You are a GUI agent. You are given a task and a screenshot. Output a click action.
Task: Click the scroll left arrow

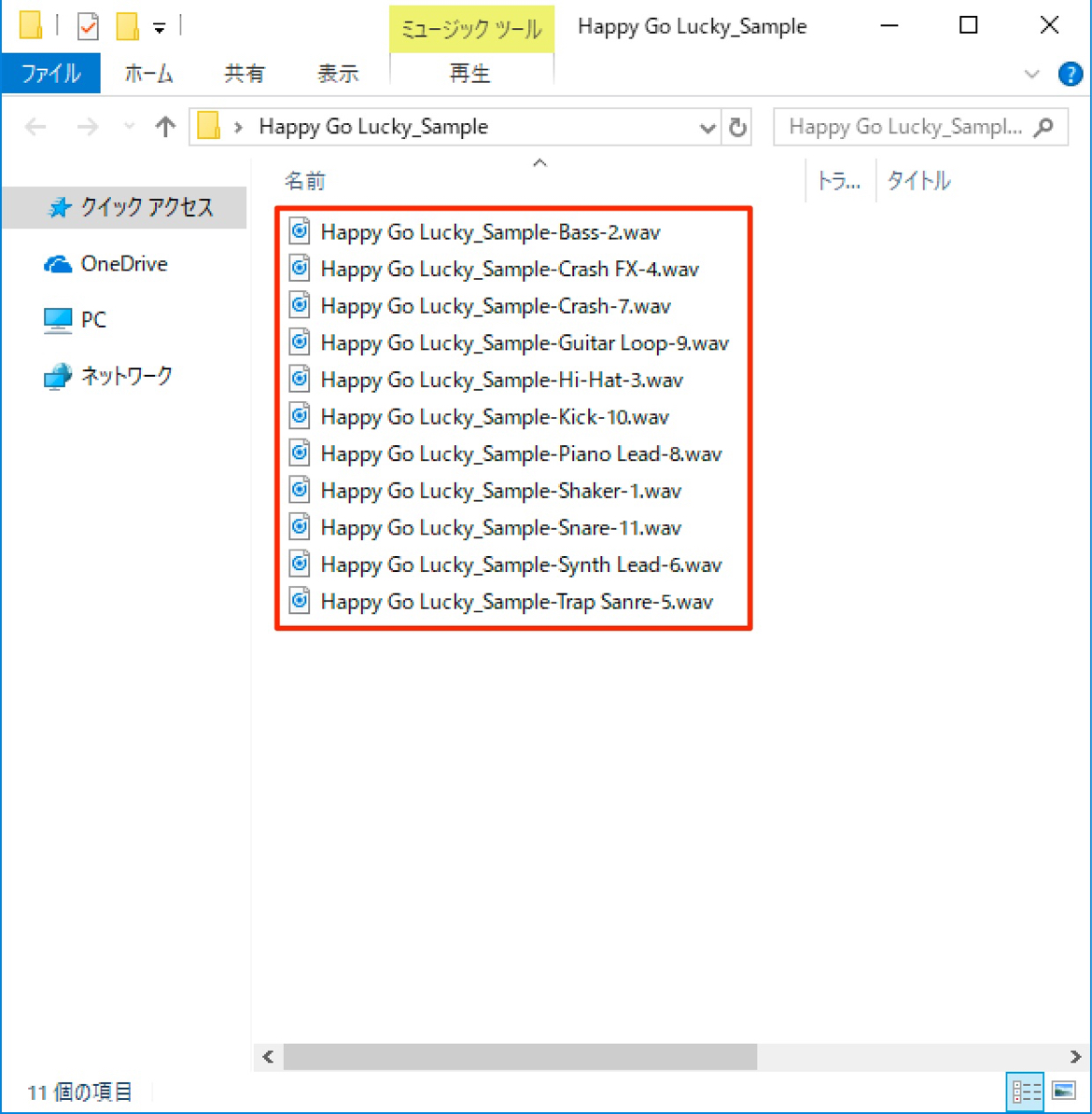268,1056
